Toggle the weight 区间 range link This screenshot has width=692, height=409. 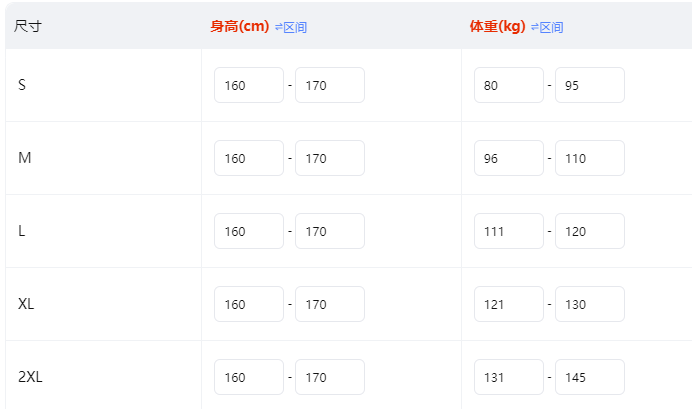(552, 27)
